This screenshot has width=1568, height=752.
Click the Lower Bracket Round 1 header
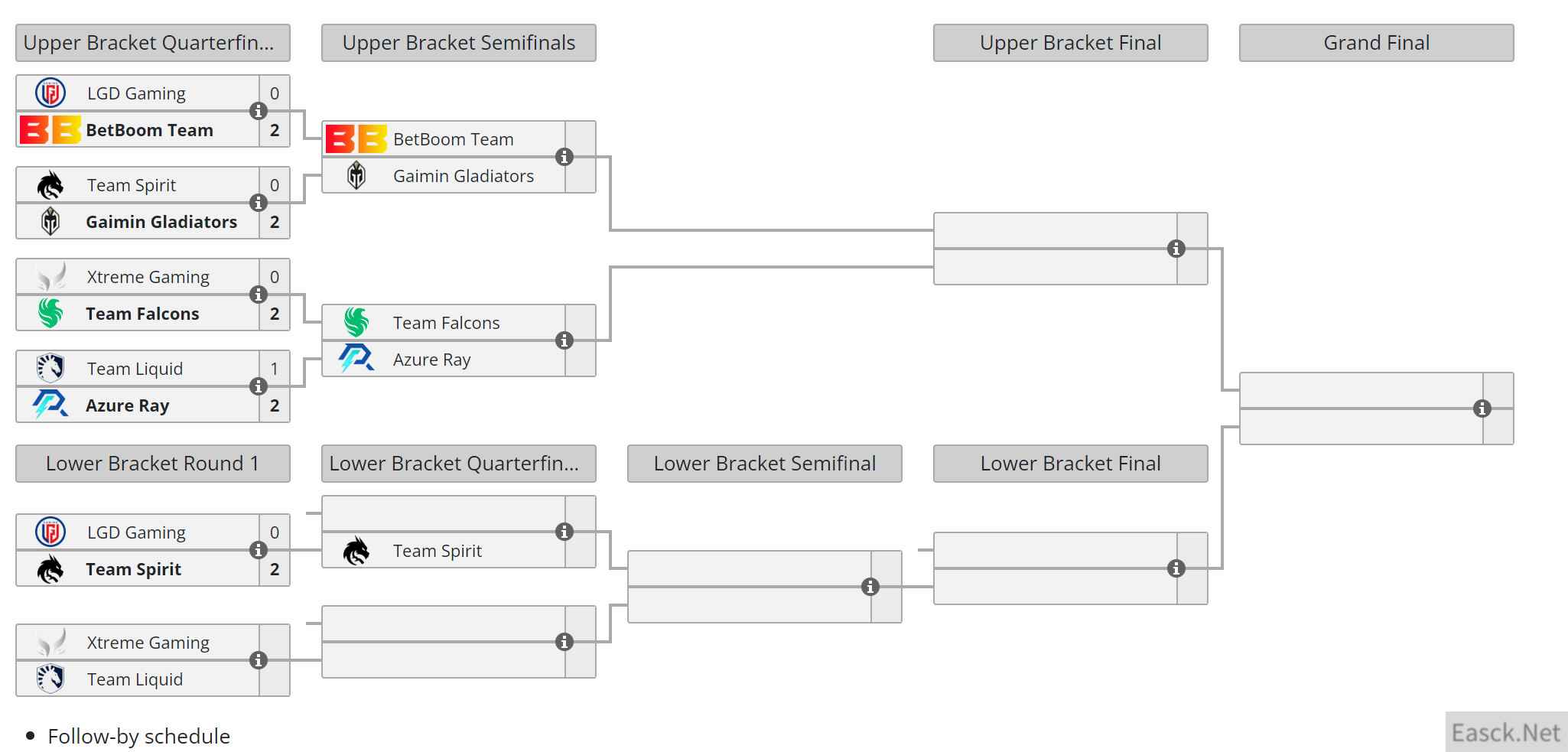(x=152, y=464)
